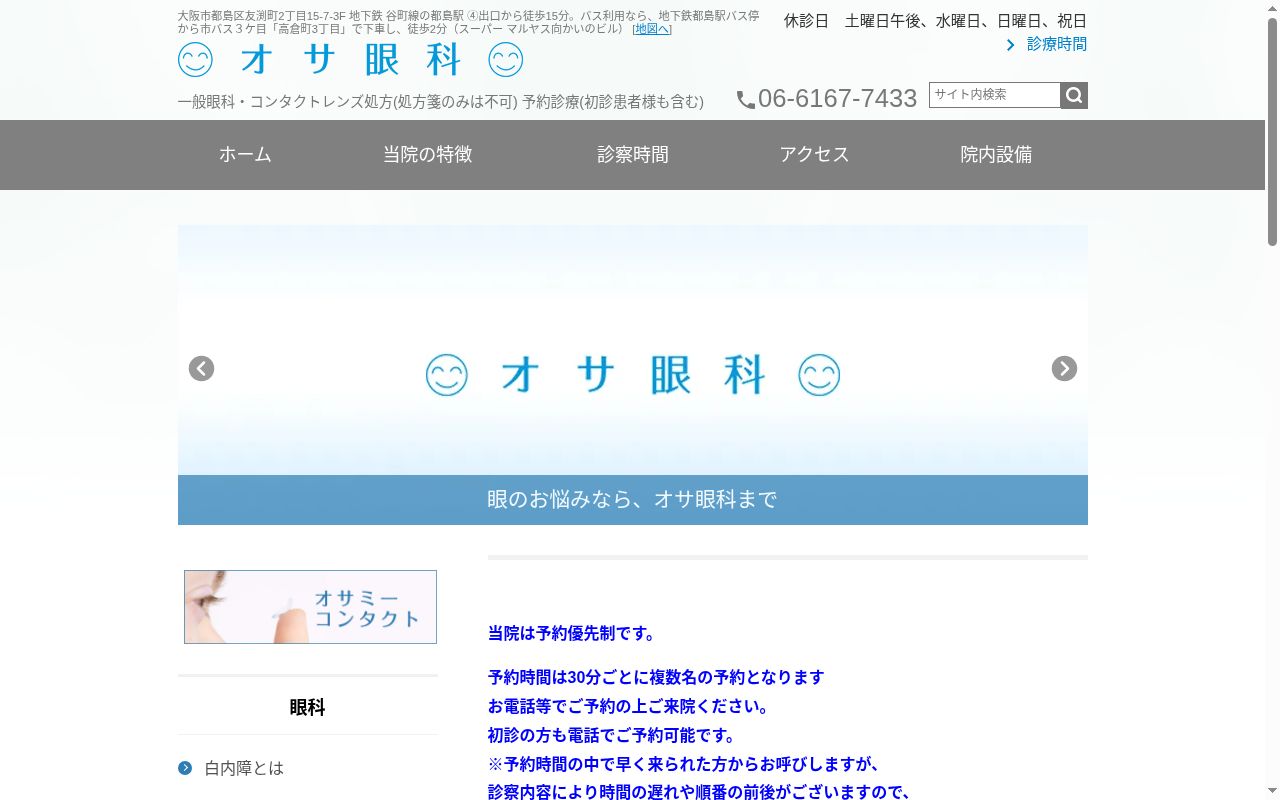Click the 休診日 closed-days text

(935, 21)
